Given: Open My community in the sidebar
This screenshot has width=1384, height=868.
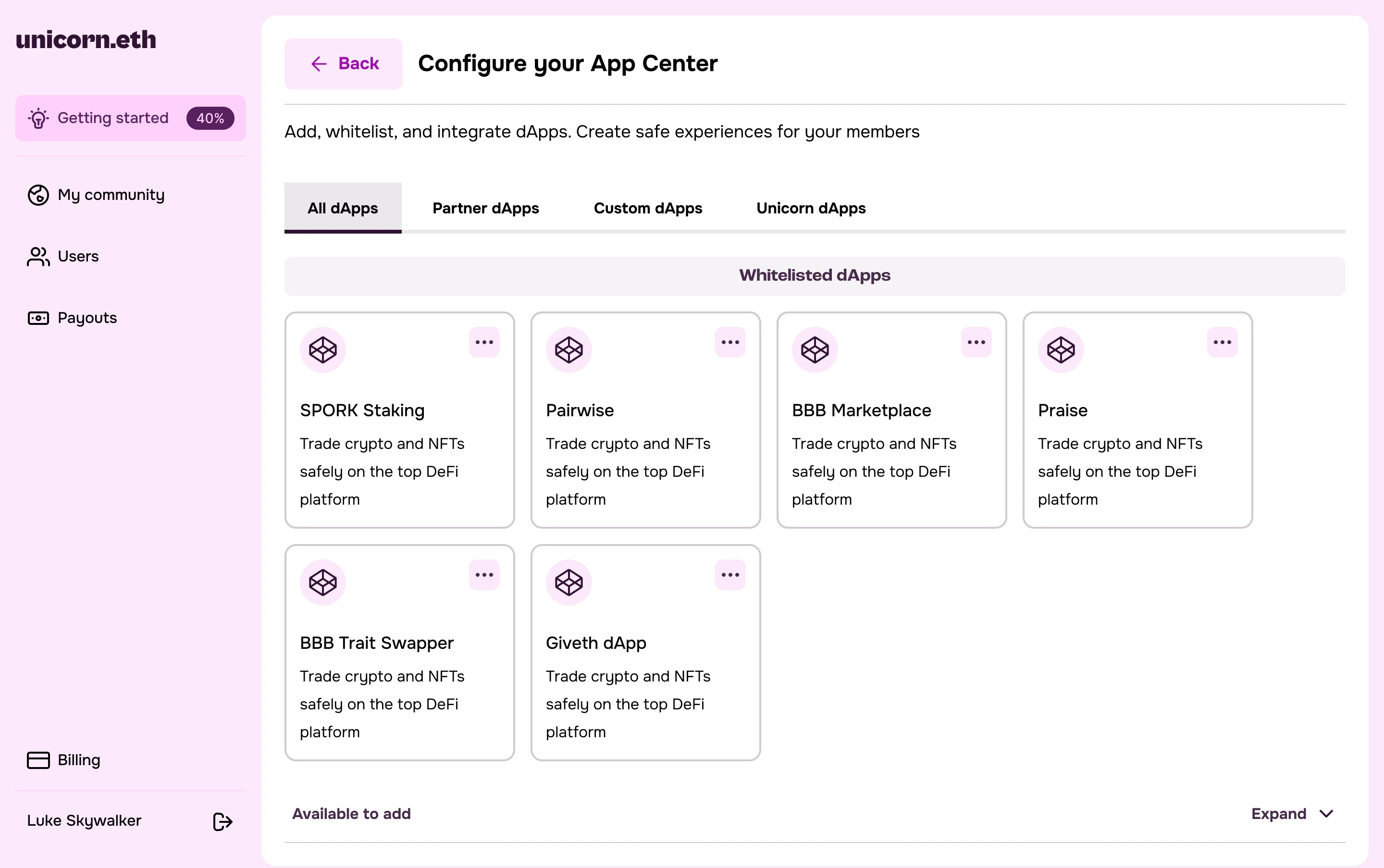Looking at the screenshot, I should [x=111, y=195].
